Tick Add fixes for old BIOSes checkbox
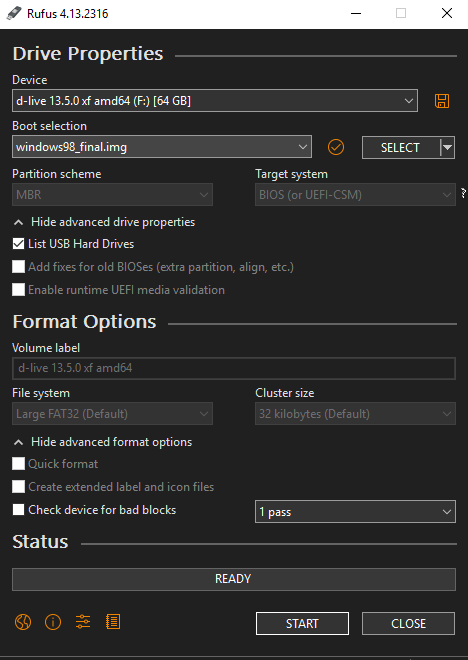This screenshot has width=468, height=660. pyautogui.click(x=18, y=267)
